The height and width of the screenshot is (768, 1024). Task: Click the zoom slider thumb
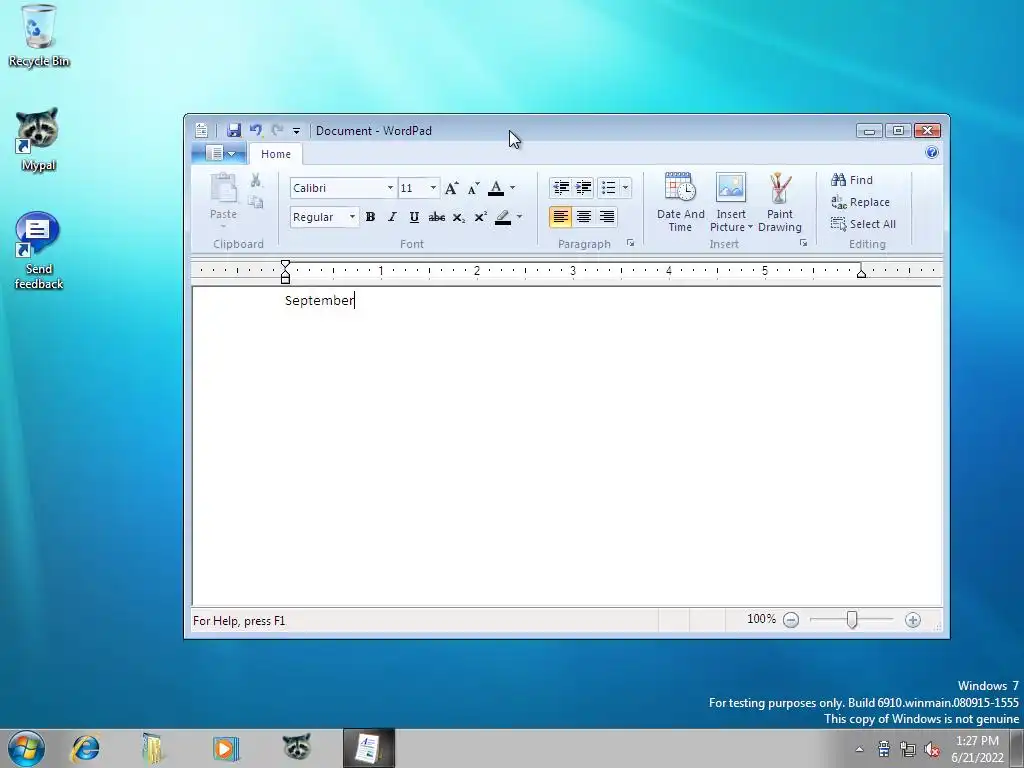click(852, 620)
